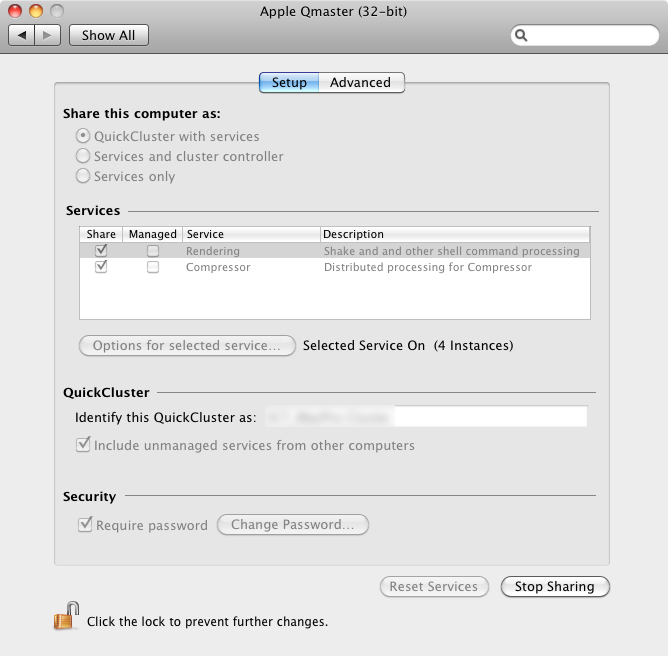Click the Share column header
The image size is (668, 656).
click(101, 234)
